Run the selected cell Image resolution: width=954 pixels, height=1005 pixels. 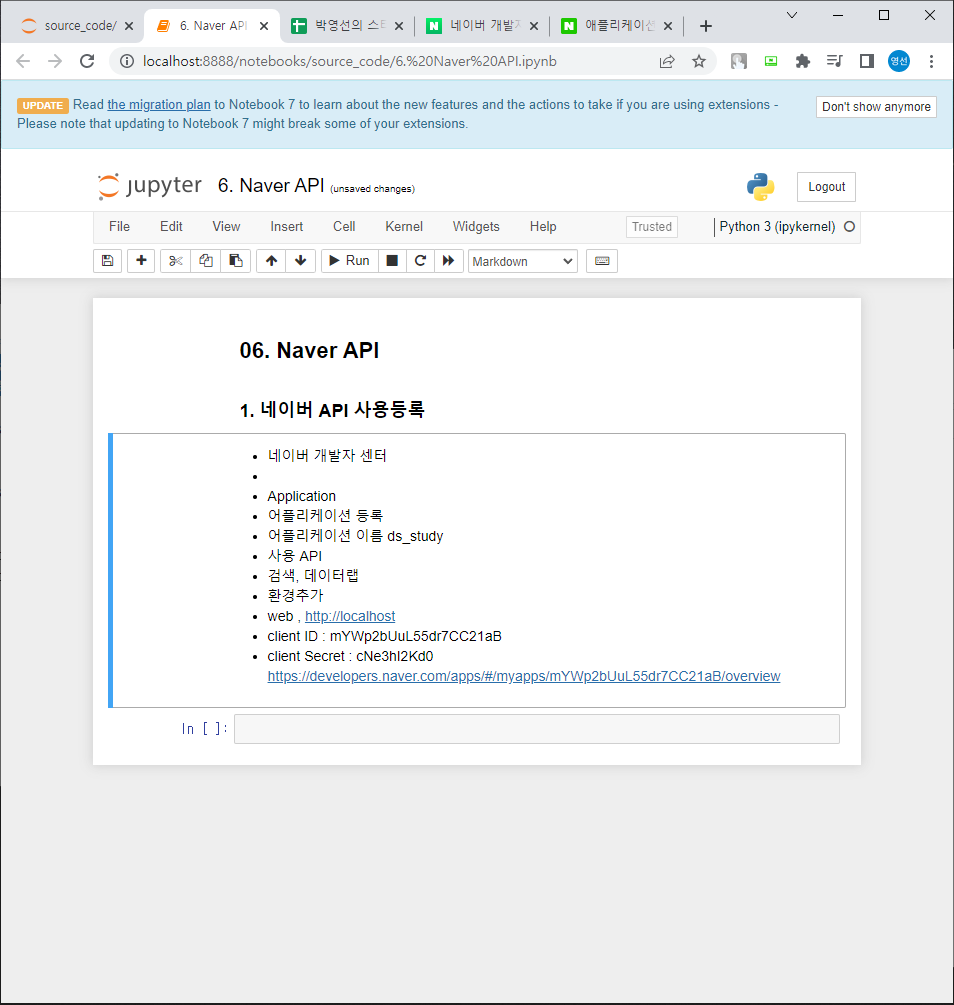pos(349,261)
